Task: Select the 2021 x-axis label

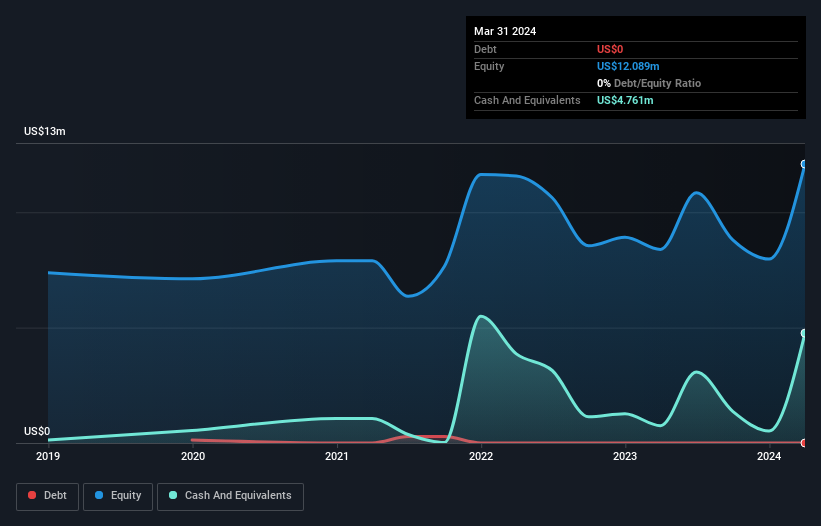Action: click(337, 456)
